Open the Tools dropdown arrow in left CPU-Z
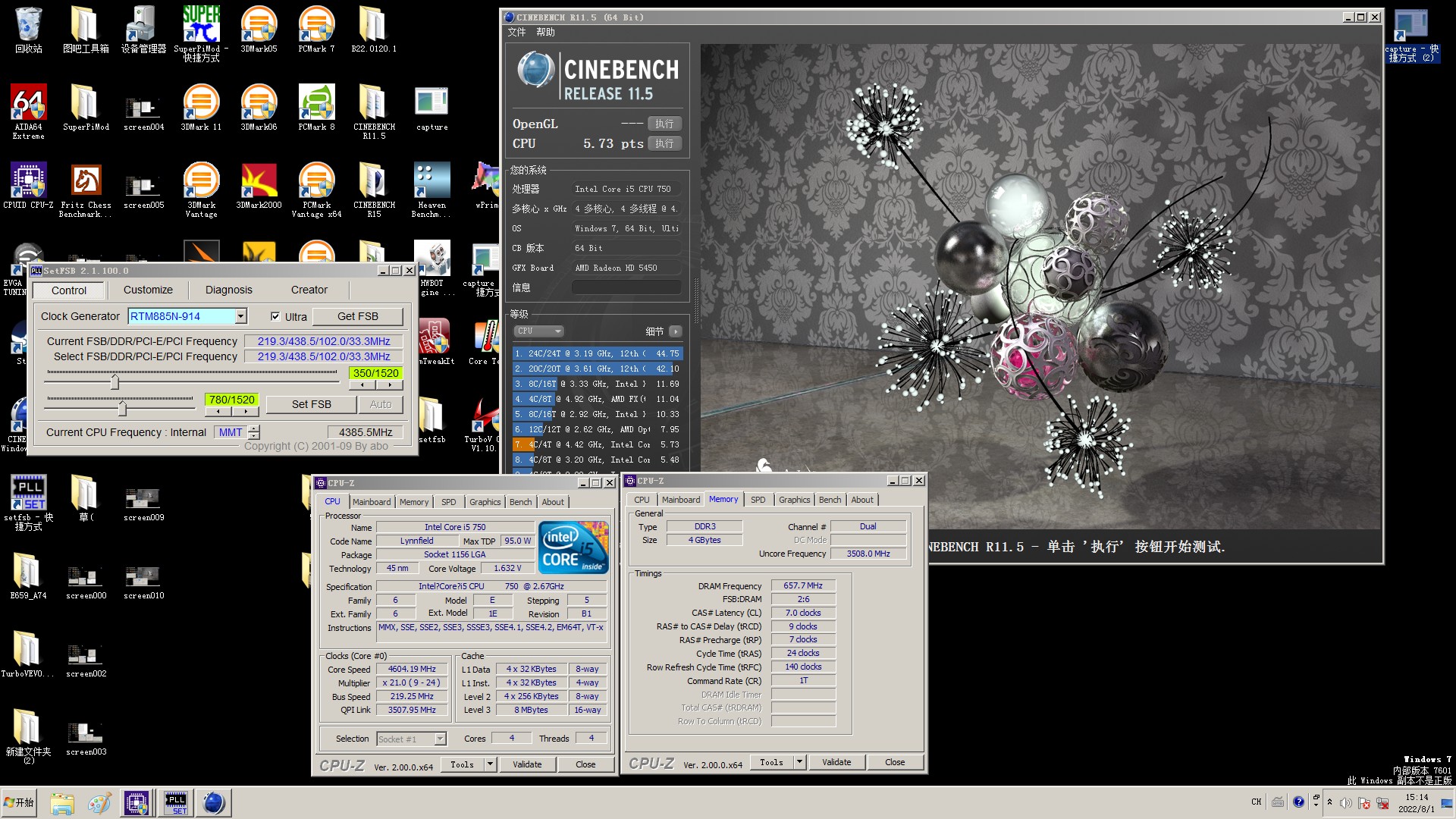 [x=490, y=764]
